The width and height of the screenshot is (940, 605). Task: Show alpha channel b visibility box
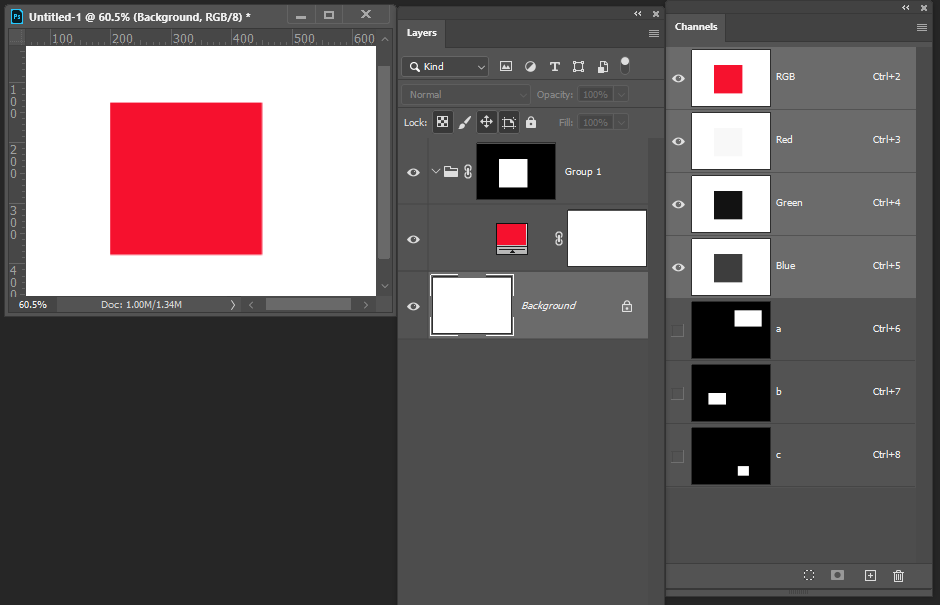[678, 393]
